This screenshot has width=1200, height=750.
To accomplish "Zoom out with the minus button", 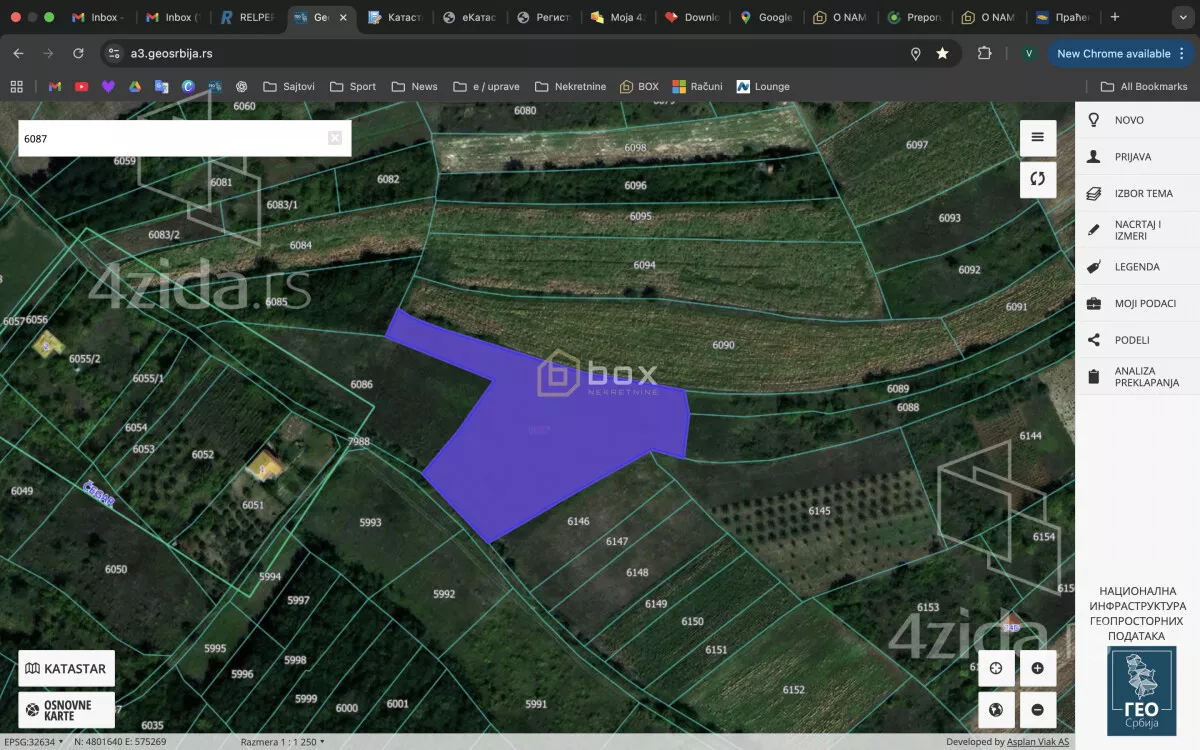I will click(x=1037, y=710).
